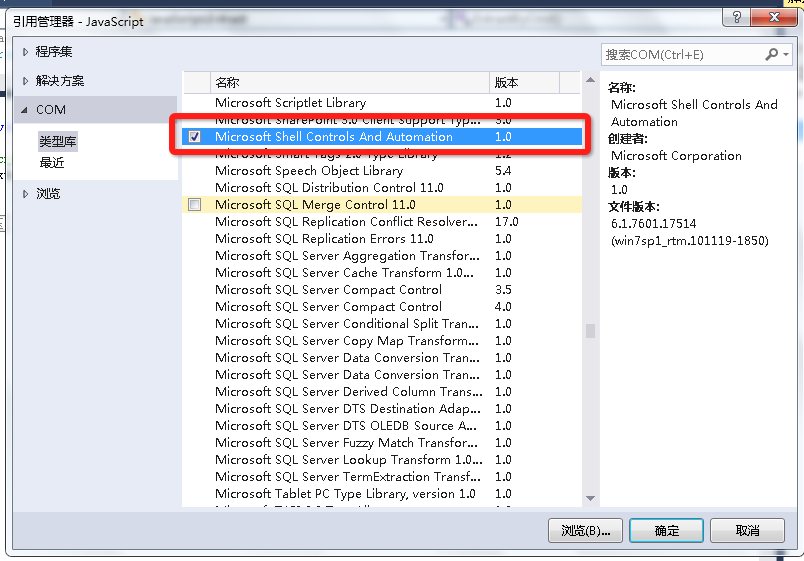Click the 浏览(B)... button
This screenshot has height=561, width=804.
585,530
